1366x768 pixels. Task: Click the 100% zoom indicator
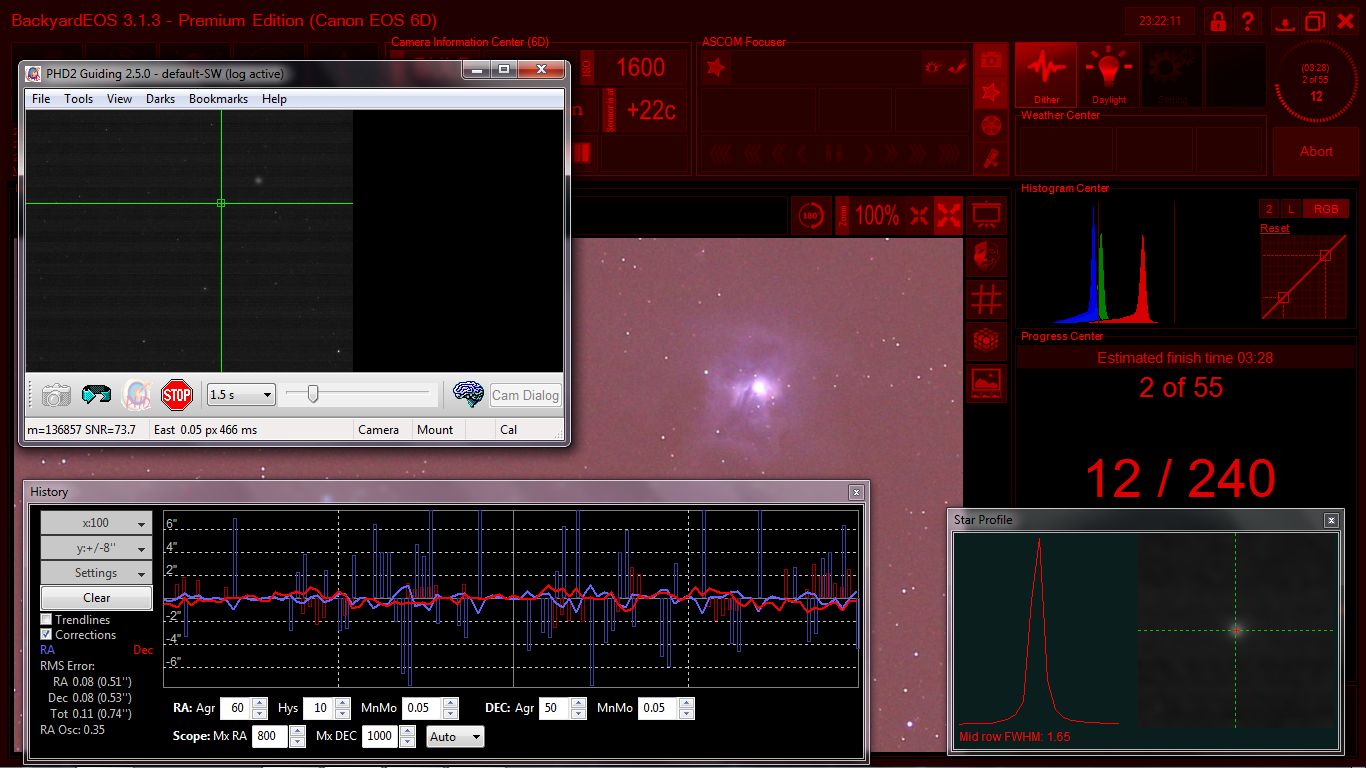(877, 215)
